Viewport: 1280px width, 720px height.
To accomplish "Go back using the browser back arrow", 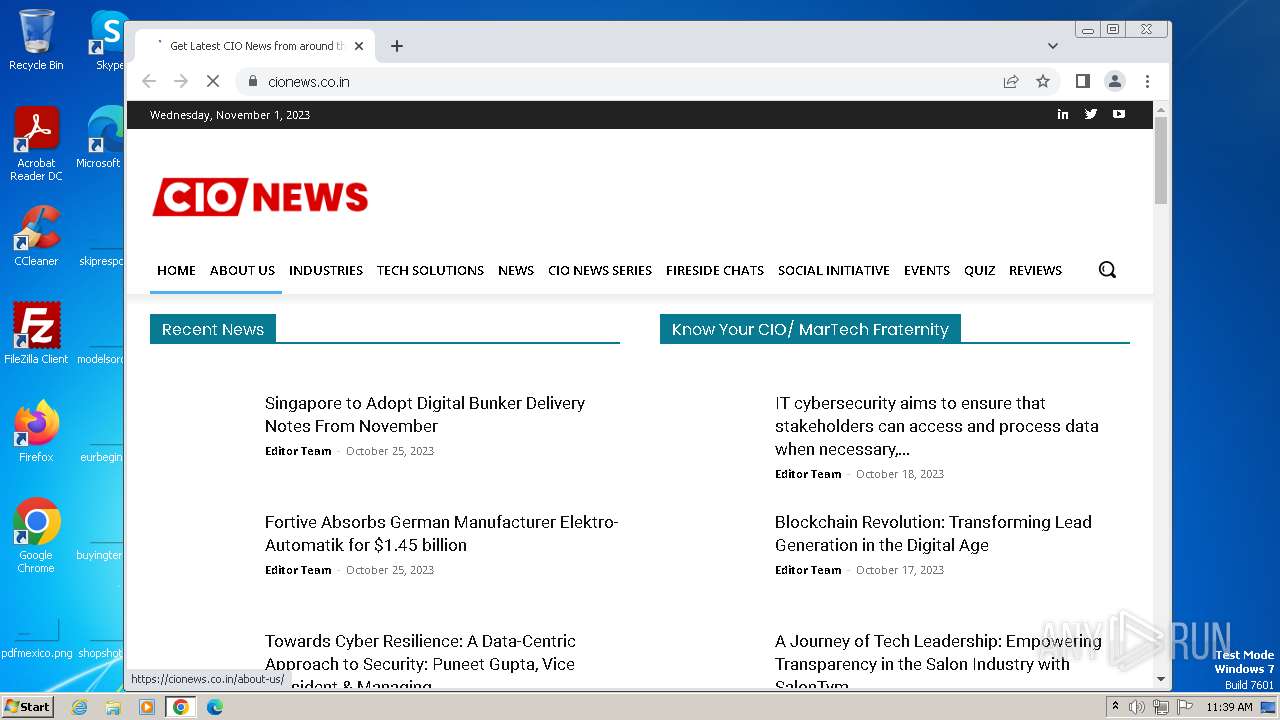I will click(x=149, y=82).
